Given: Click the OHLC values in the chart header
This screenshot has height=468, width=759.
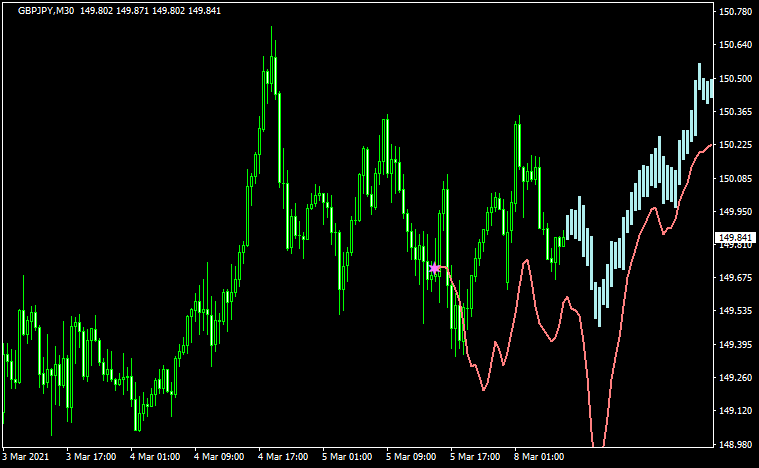Looking at the screenshot, I should (x=150, y=11).
